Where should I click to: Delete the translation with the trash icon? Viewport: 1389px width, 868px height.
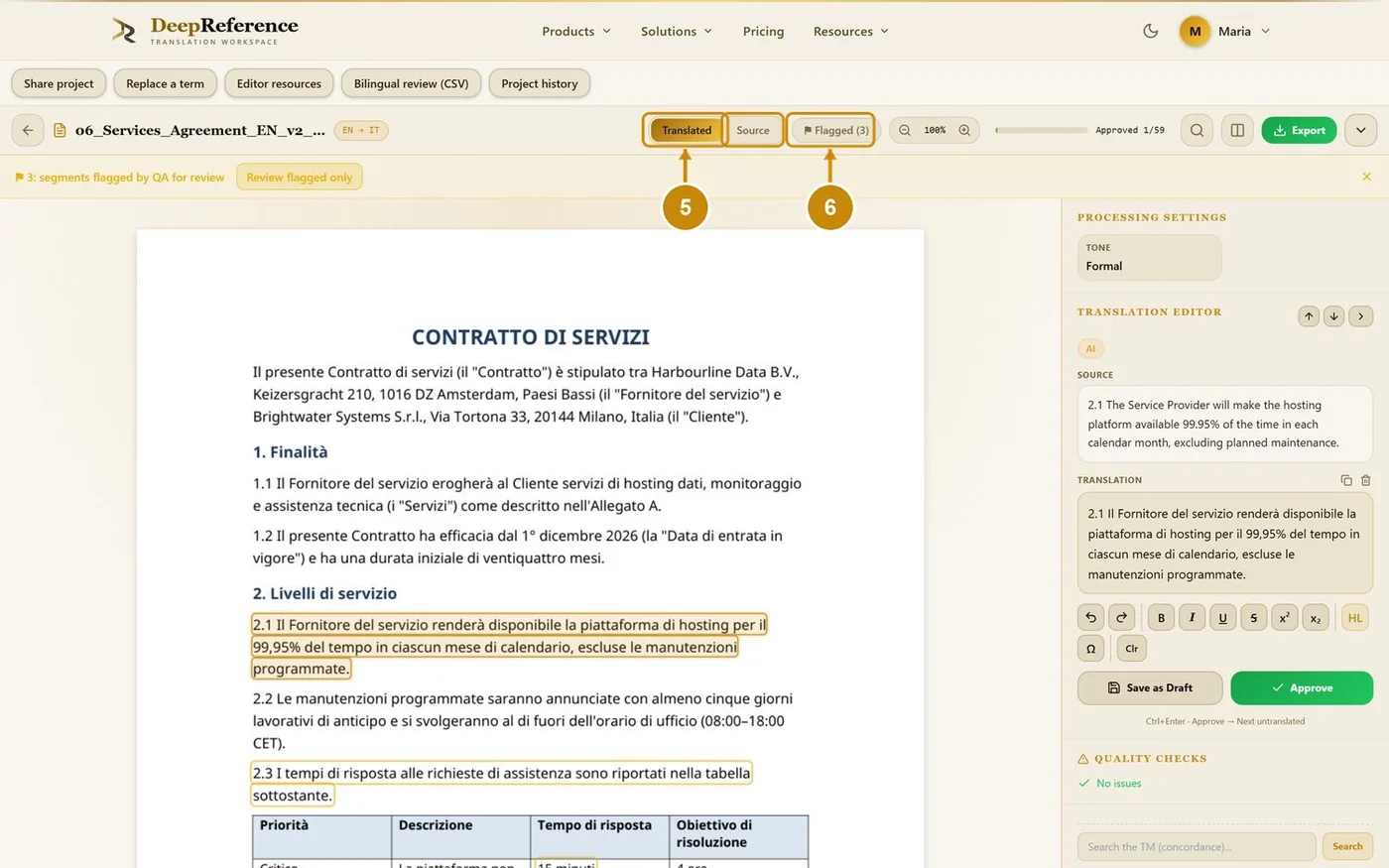(x=1366, y=480)
